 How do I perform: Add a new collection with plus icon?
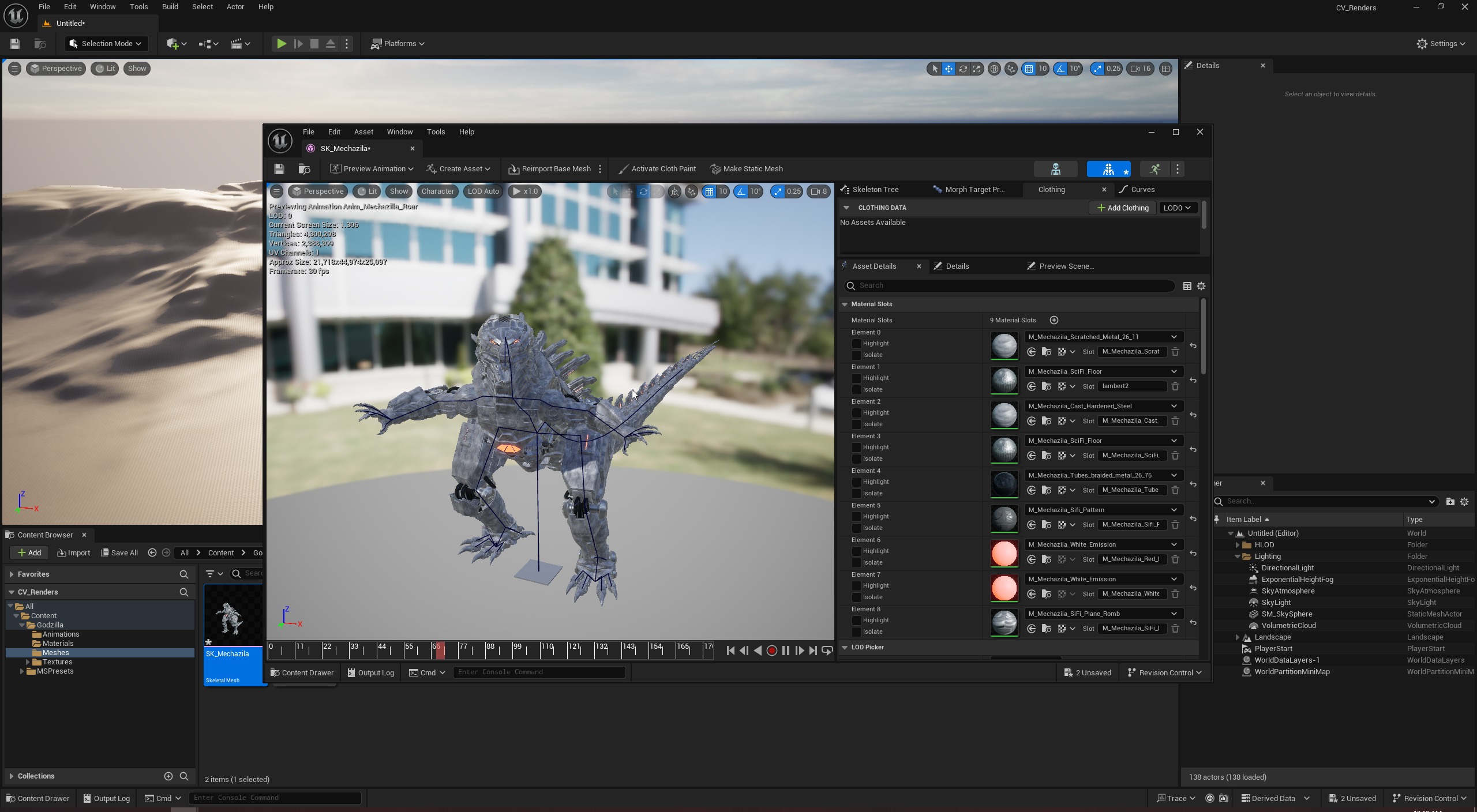[168, 776]
